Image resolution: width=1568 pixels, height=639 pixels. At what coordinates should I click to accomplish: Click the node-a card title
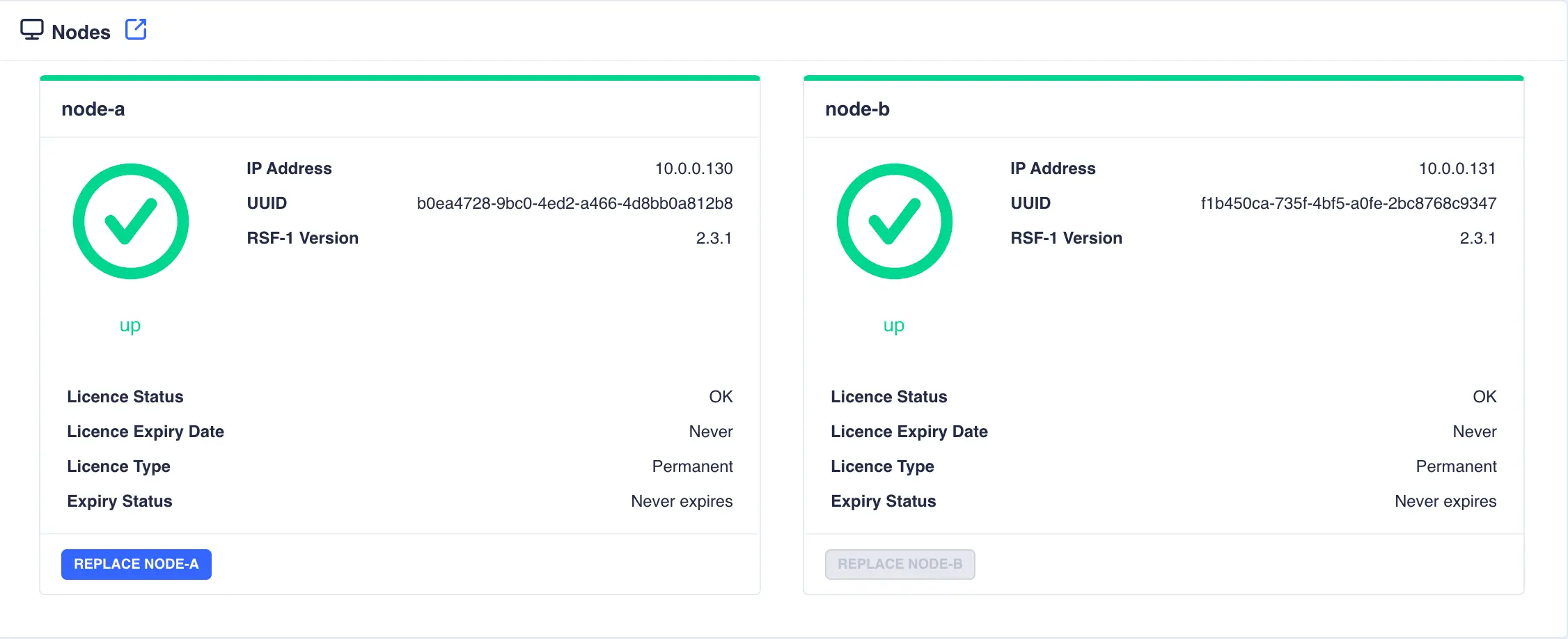click(x=93, y=109)
